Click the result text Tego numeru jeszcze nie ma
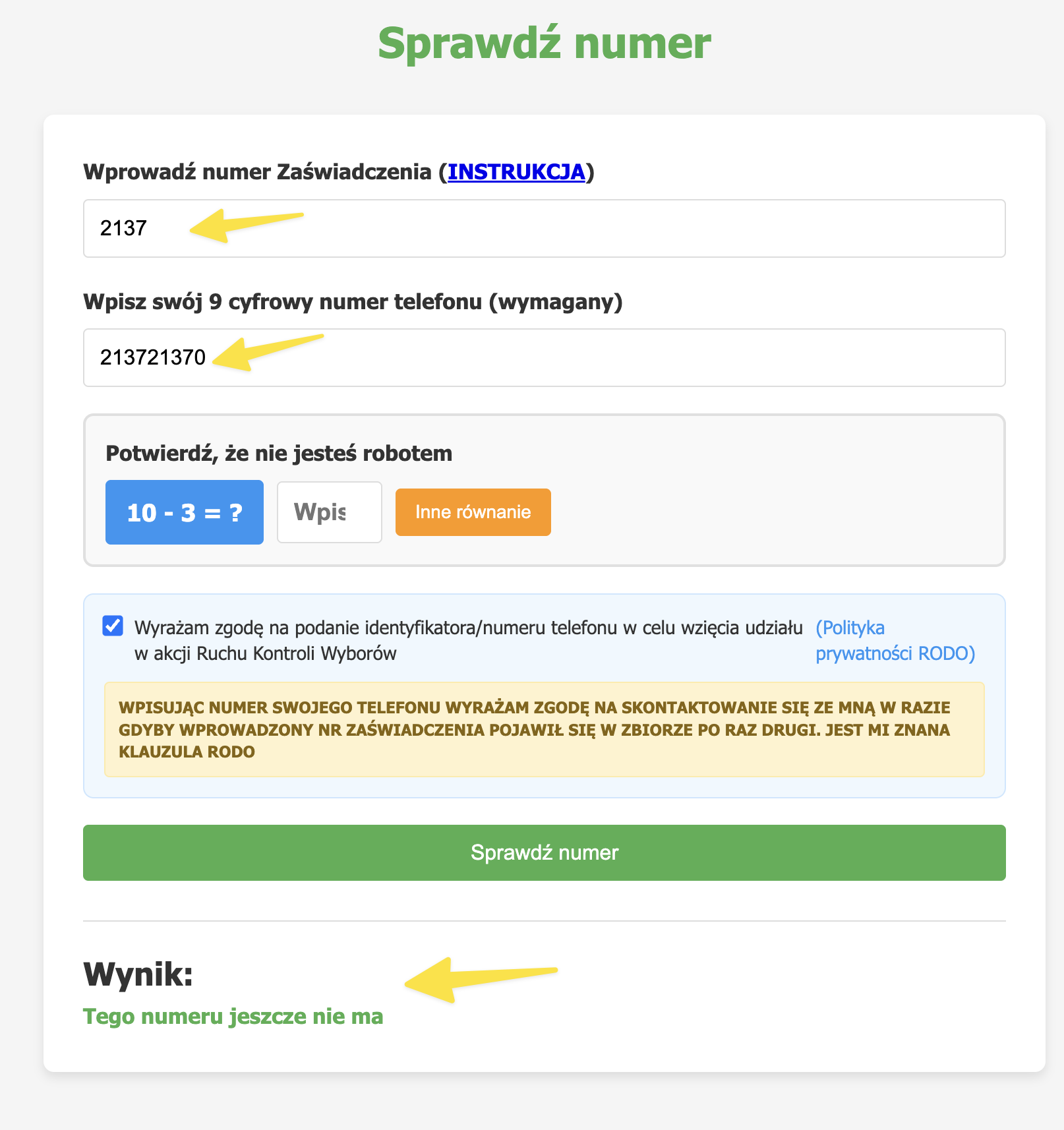This screenshot has width=1064, height=1130. [x=233, y=1017]
